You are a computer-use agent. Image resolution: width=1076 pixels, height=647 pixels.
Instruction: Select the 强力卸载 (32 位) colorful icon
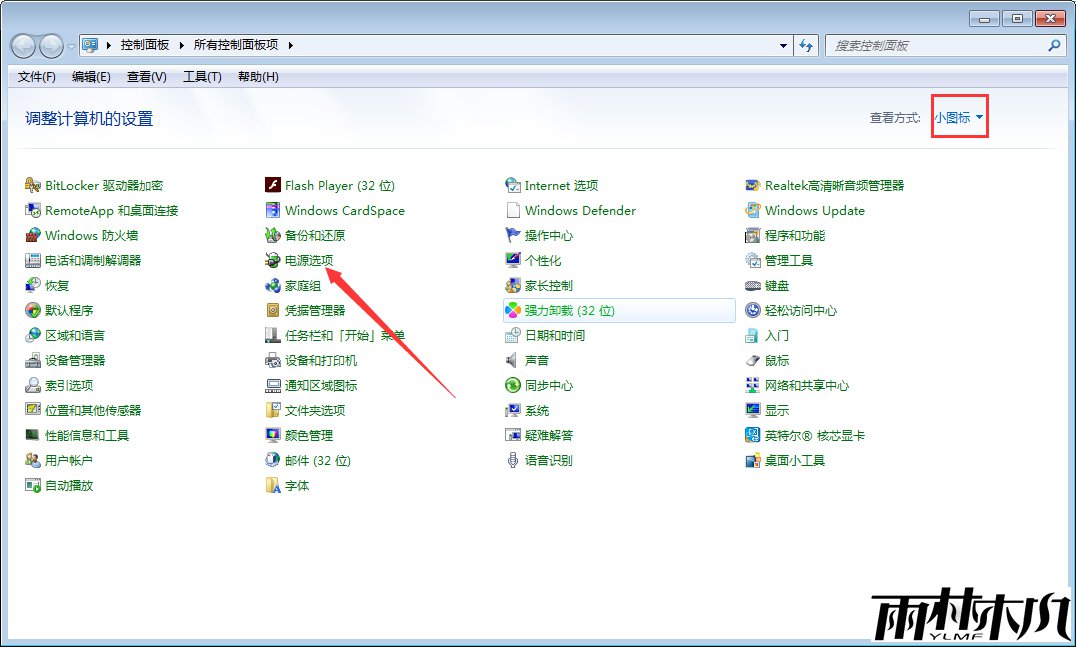(512, 311)
